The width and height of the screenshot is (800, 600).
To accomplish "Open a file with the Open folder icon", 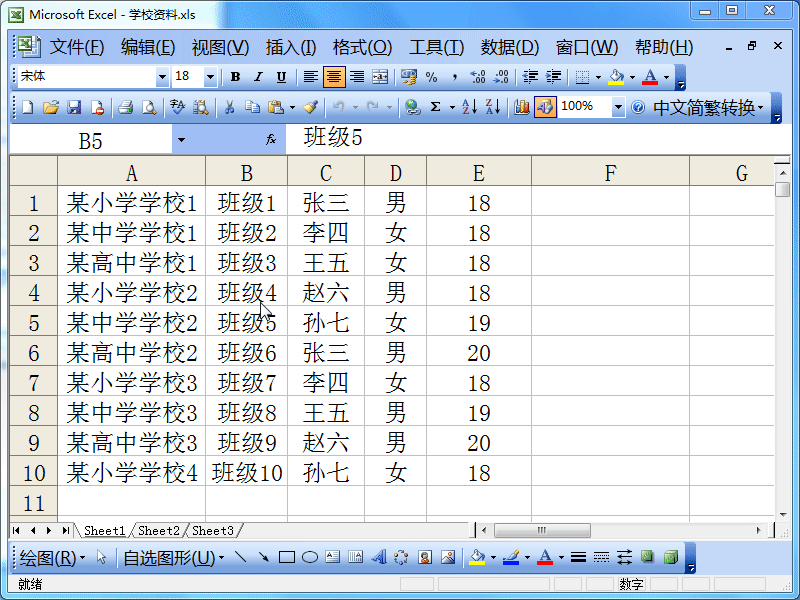I will click(x=51, y=108).
